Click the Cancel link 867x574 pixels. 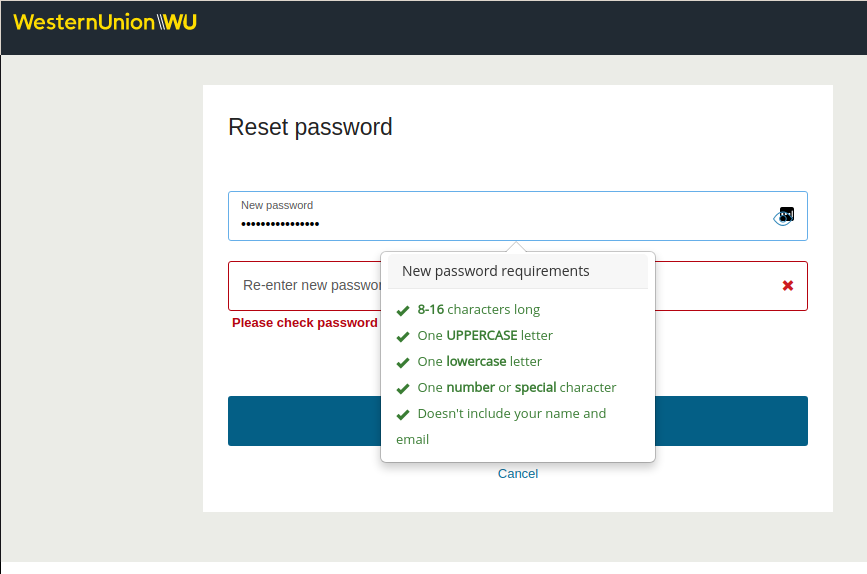(518, 474)
